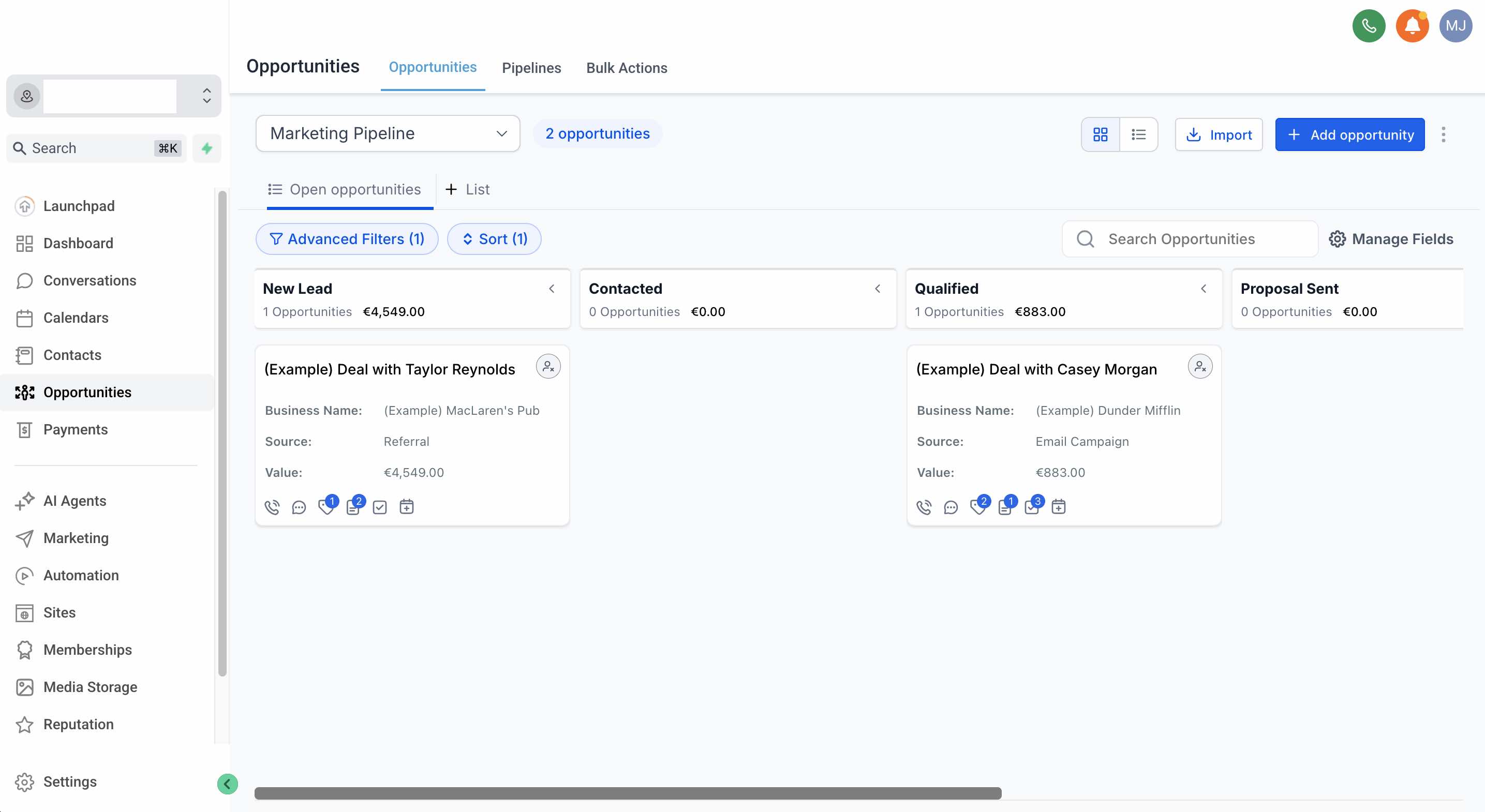Image resolution: width=1485 pixels, height=812 pixels.
Task: Click the green lightning quick actions icon
Action: point(207,148)
